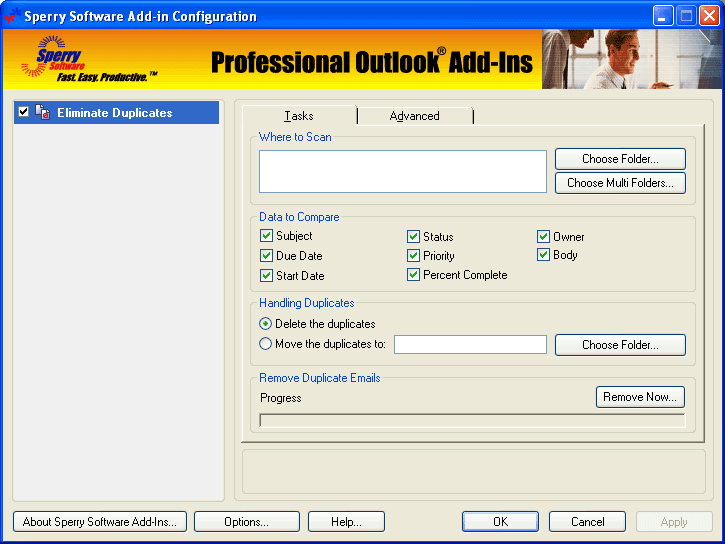Click the Remove Duplicate Emails group label
The height and width of the screenshot is (544, 725).
tap(319, 378)
